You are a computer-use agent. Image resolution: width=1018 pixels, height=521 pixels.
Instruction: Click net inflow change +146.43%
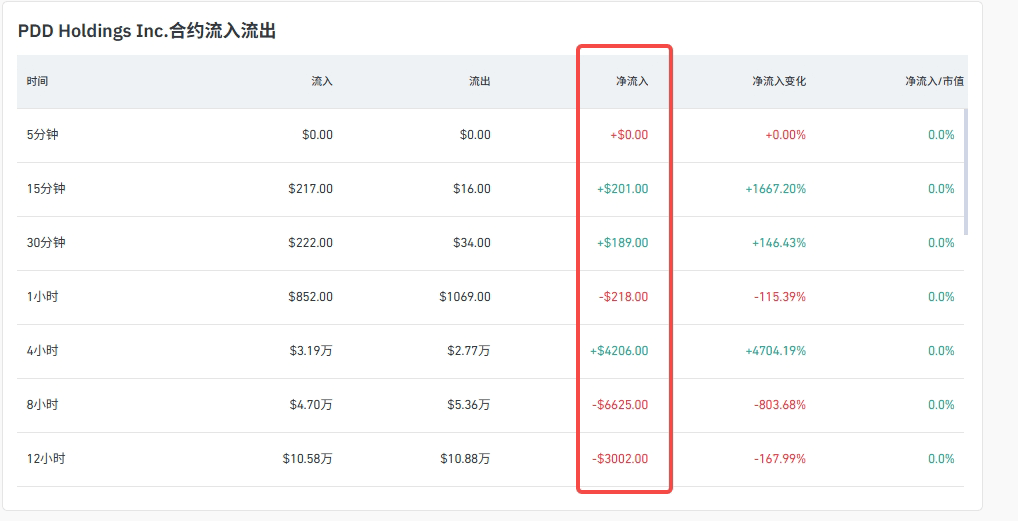point(779,242)
